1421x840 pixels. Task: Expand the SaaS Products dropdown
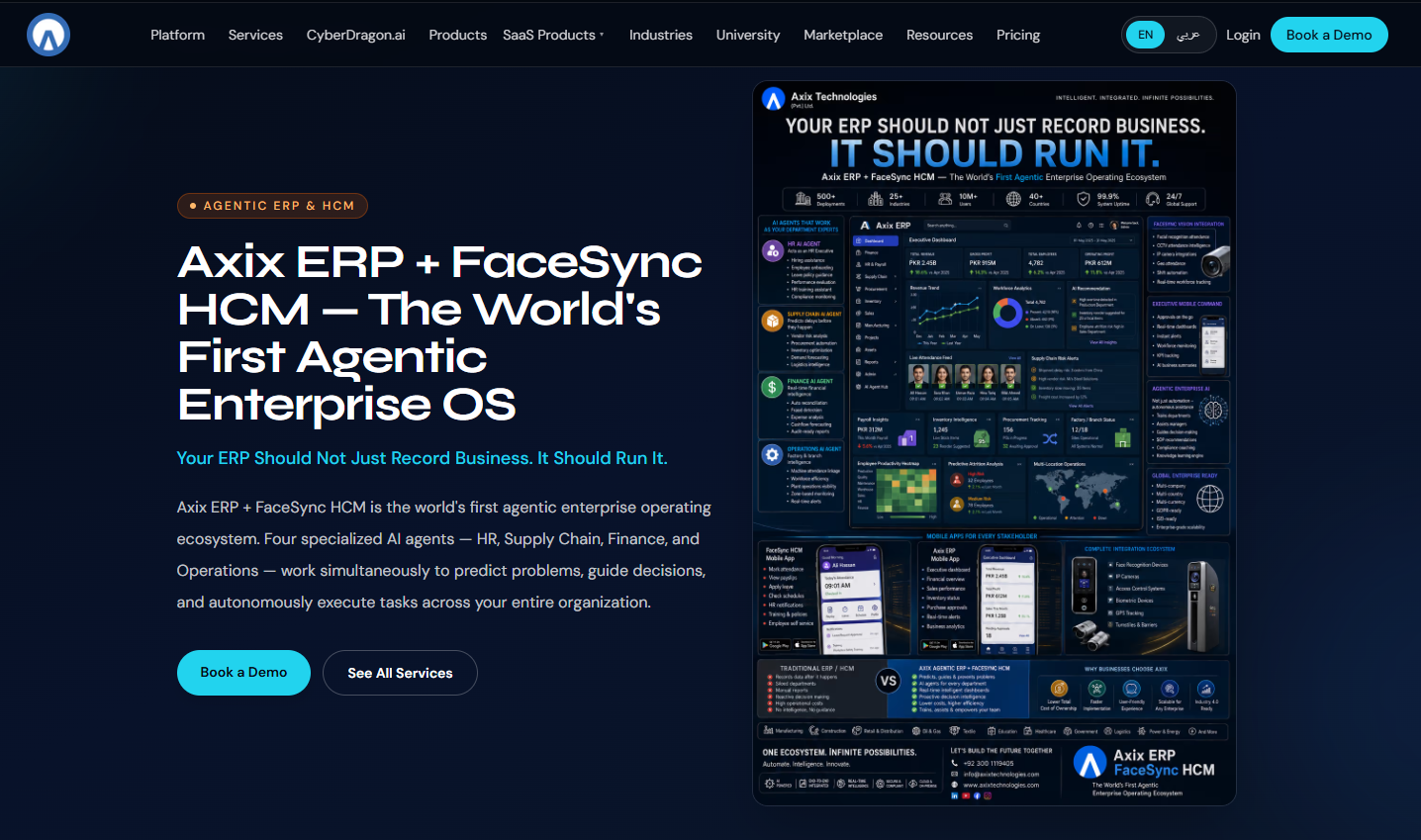(x=553, y=35)
